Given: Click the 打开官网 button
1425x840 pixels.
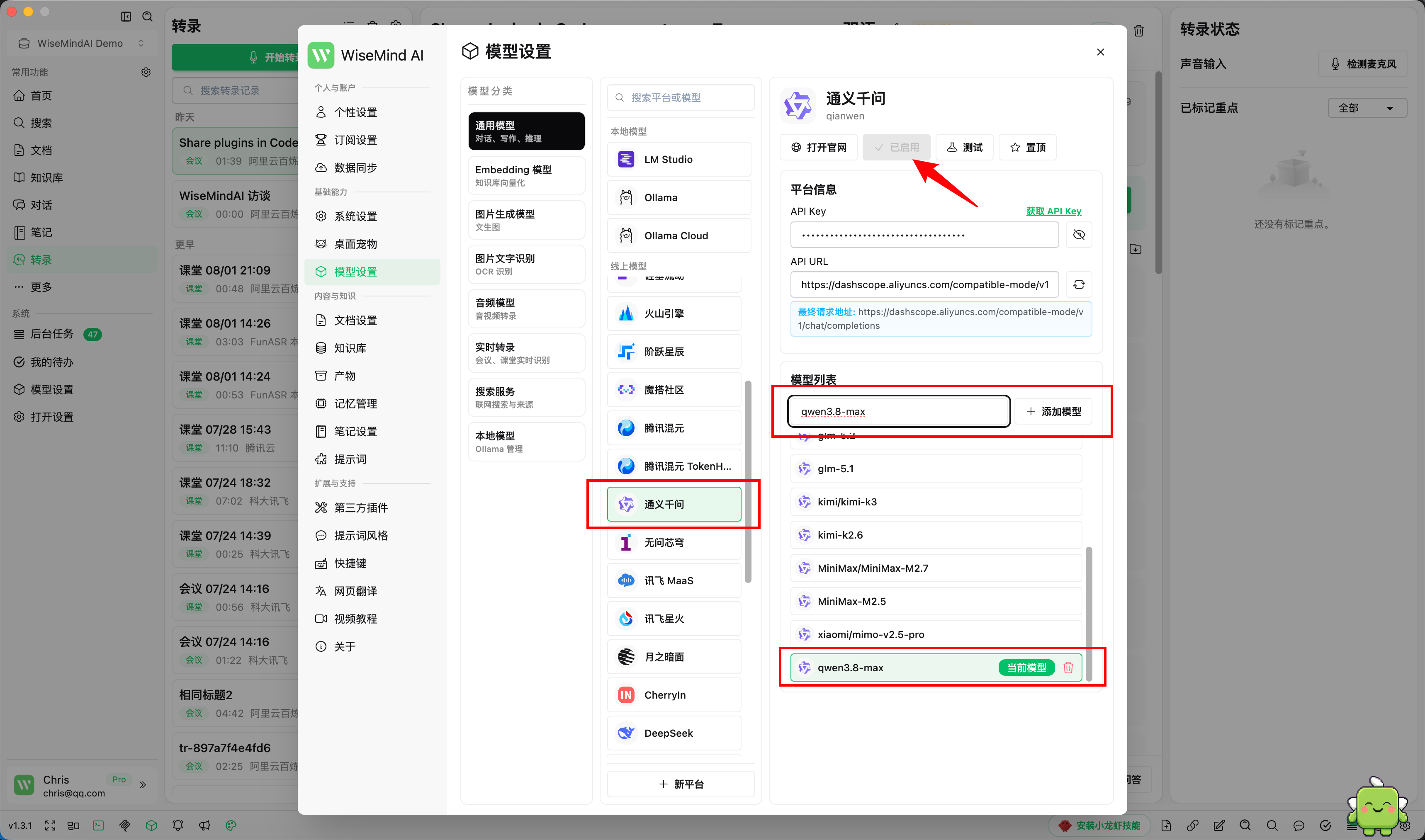Looking at the screenshot, I should 819,147.
